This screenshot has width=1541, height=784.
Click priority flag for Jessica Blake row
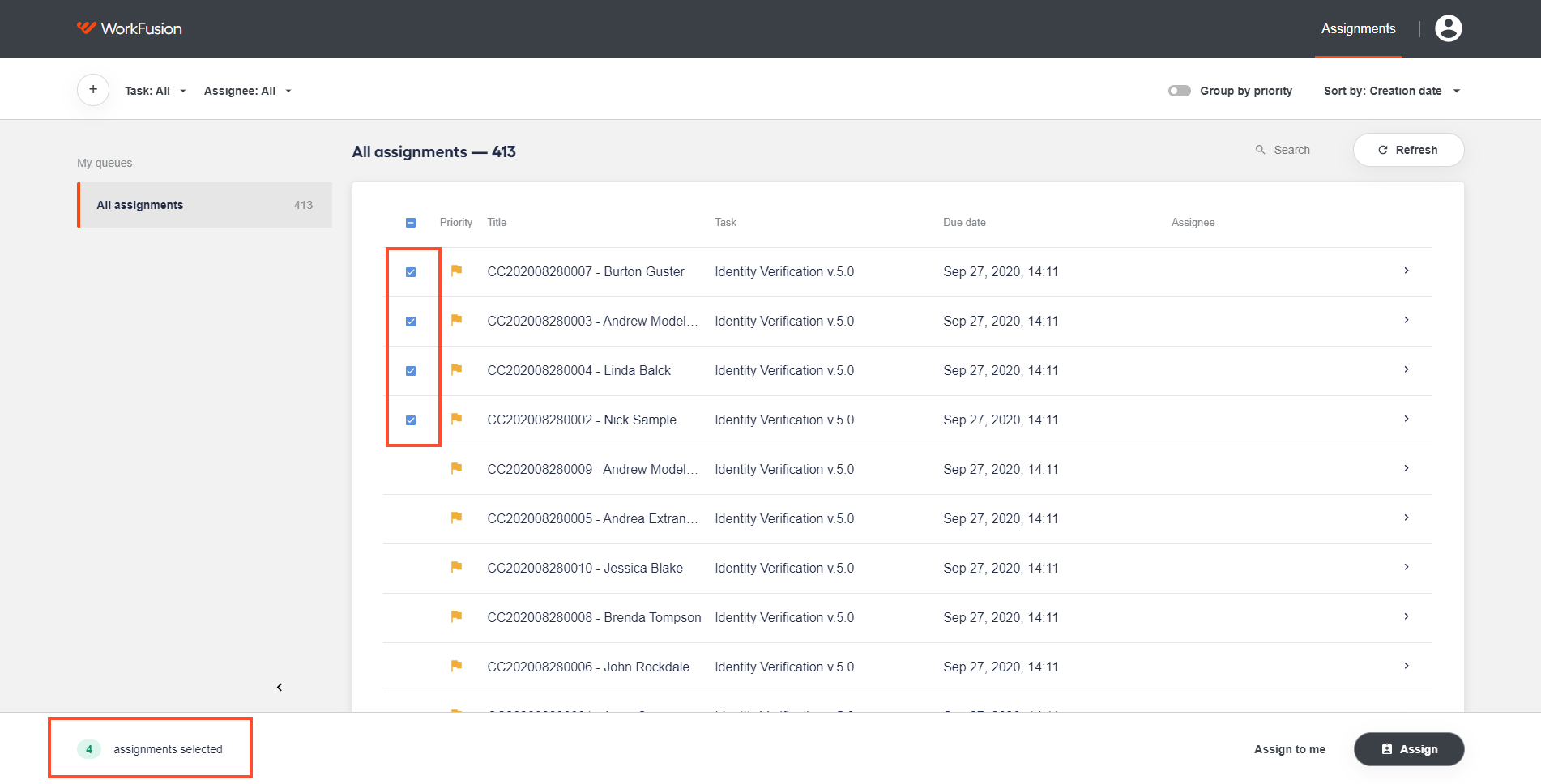point(457,567)
